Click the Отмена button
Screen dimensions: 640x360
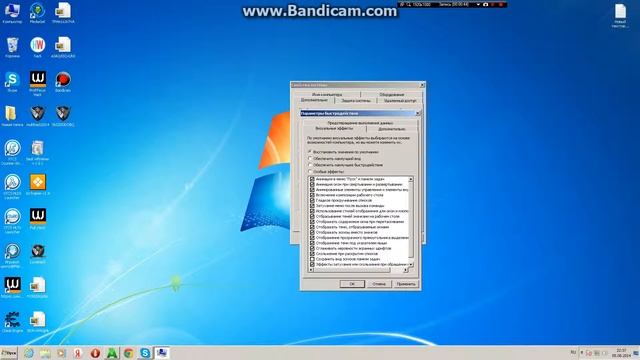[379, 284]
